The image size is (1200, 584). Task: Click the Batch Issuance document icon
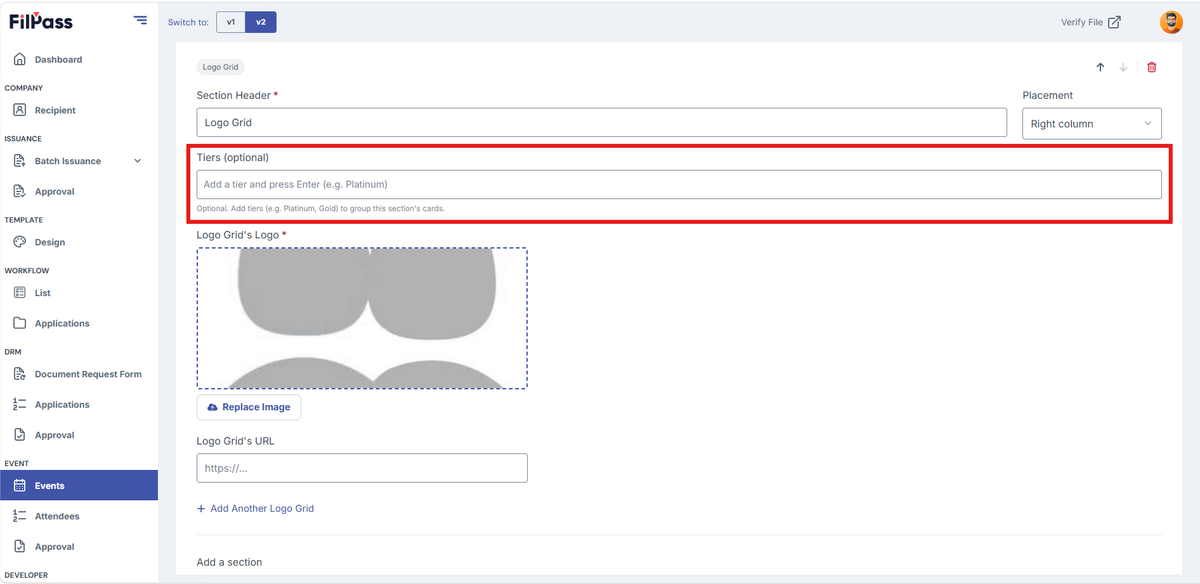(x=20, y=161)
